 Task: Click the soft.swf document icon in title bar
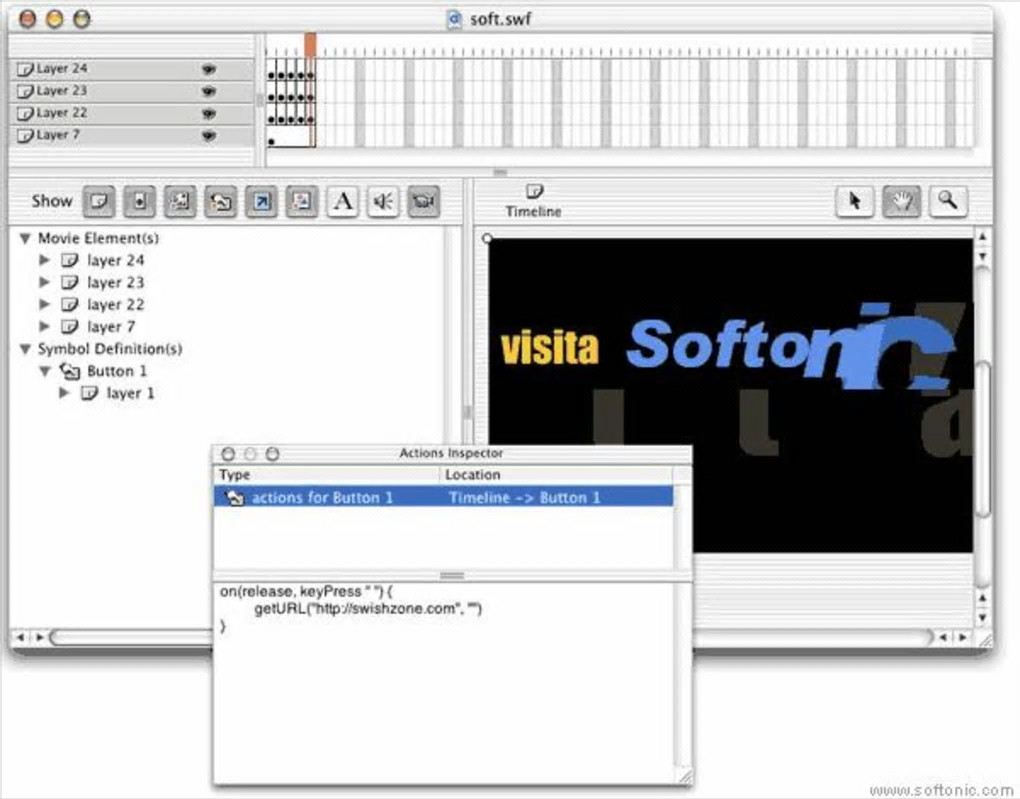pos(455,19)
